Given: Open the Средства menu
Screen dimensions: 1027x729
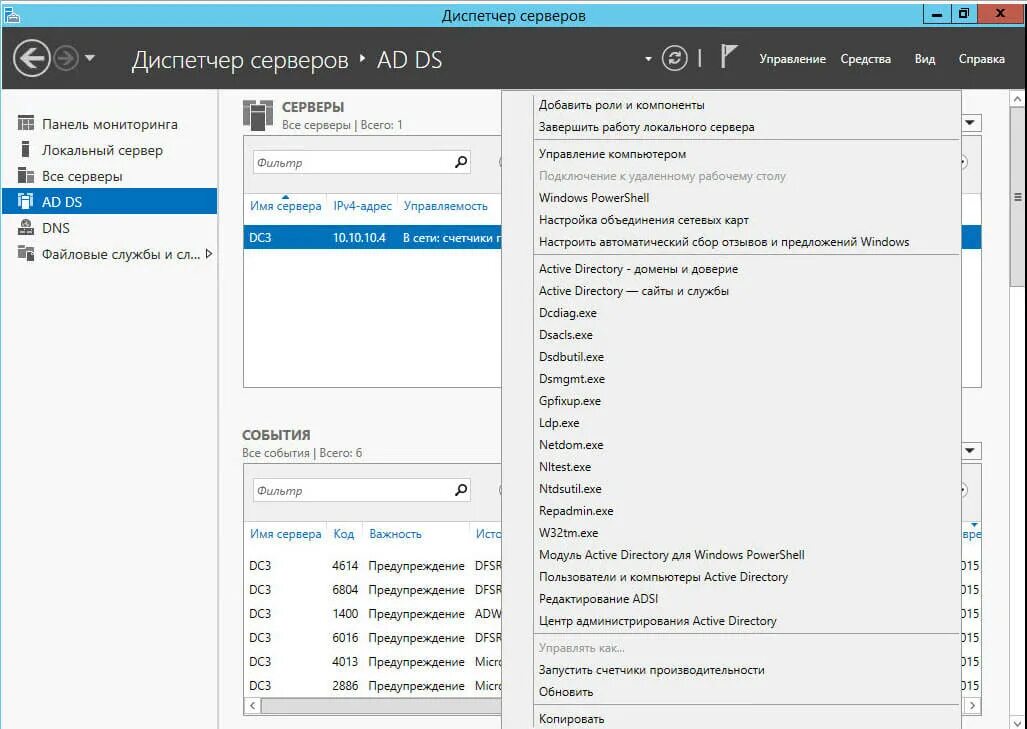Looking at the screenshot, I should pyautogui.click(x=865, y=59).
